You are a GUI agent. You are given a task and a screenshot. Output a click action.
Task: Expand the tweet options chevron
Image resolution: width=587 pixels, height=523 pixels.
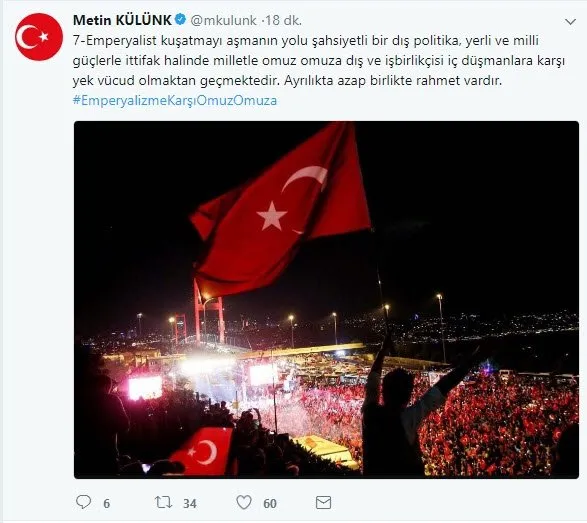570,22
